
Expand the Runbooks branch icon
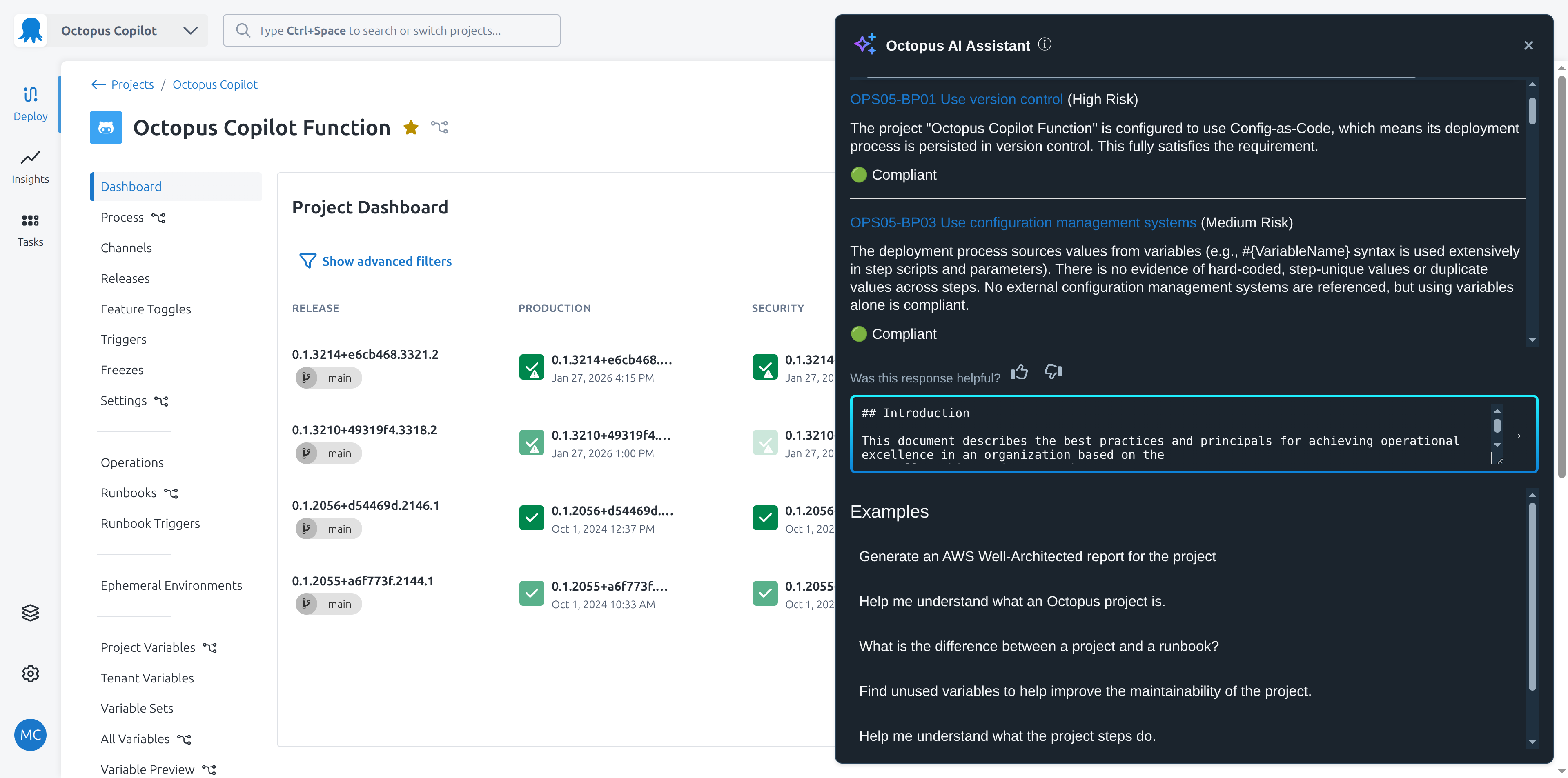pyautogui.click(x=170, y=493)
